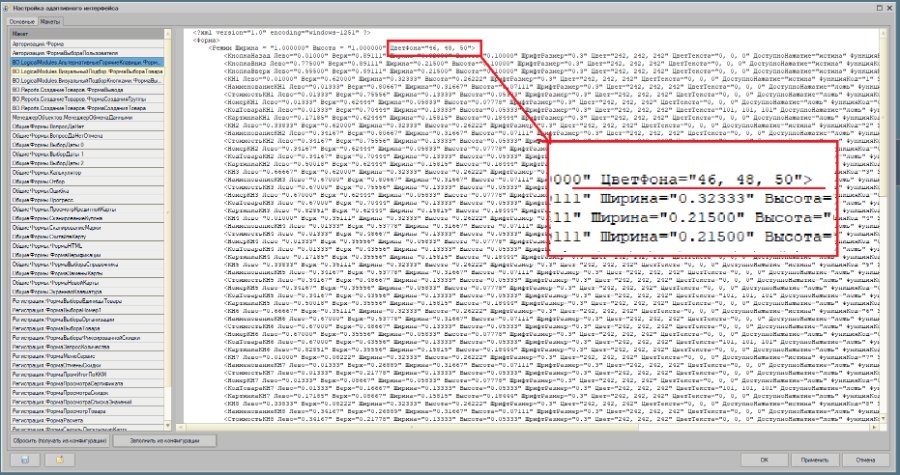Select the Авторизация.Форма template row
The width and height of the screenshot is (900, 475).
87,44
